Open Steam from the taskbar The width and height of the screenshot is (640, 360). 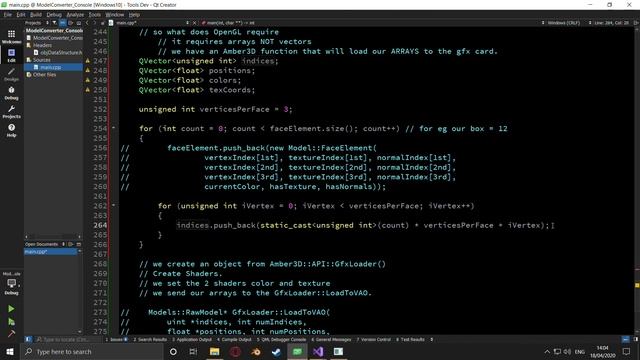[x=276, y=352]
